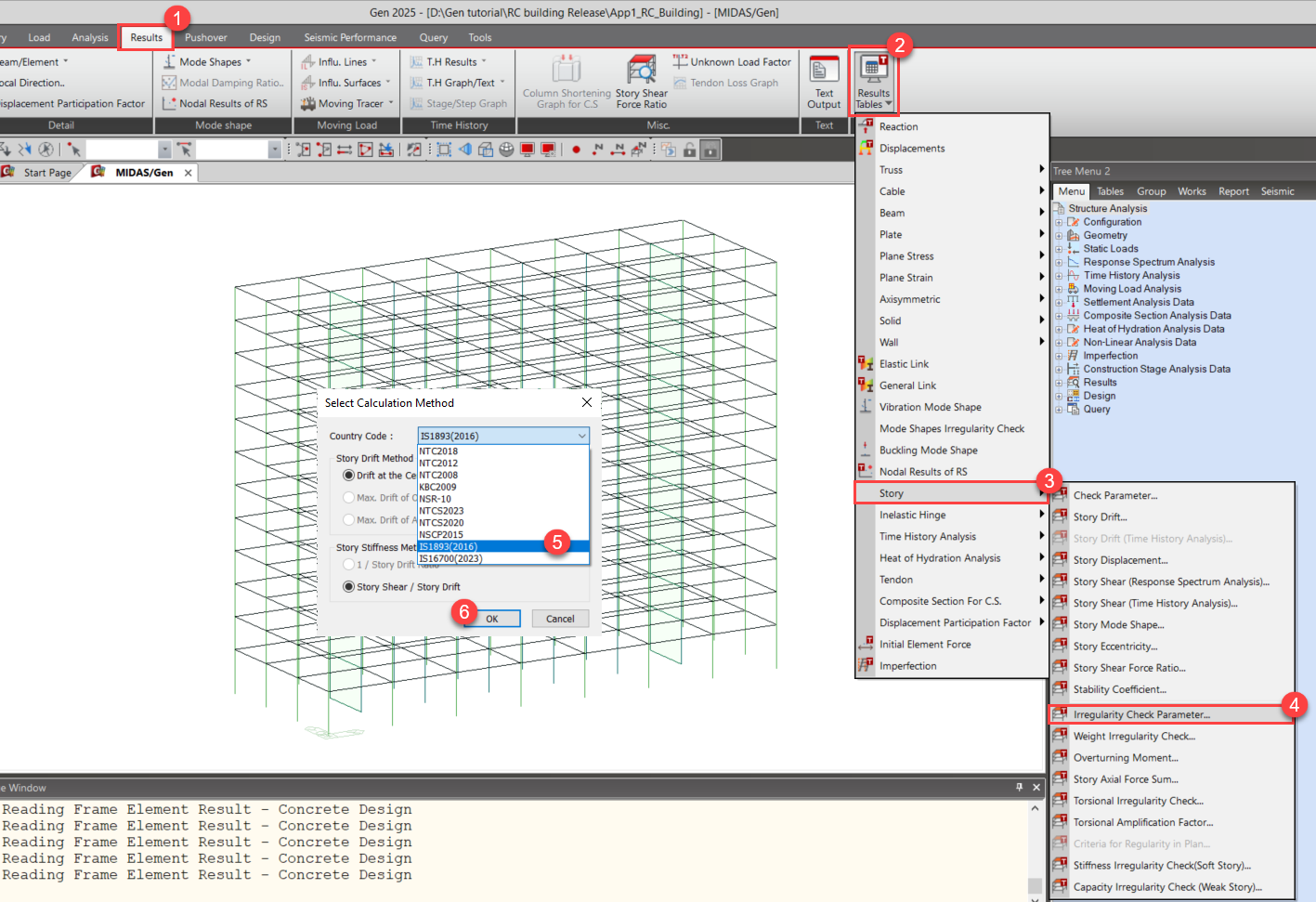The image size is (1316, 902).
Task: Click the Vibration Mode Shape menu icon
Action: (866, 407)
